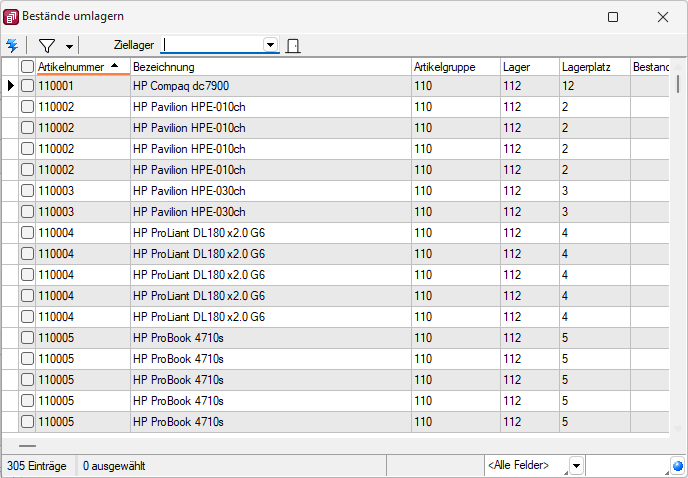This screenshot has width=688, height=478.
Task: Select the HP Compaq dc7900 cell
Action: click(x=271, y=86)
